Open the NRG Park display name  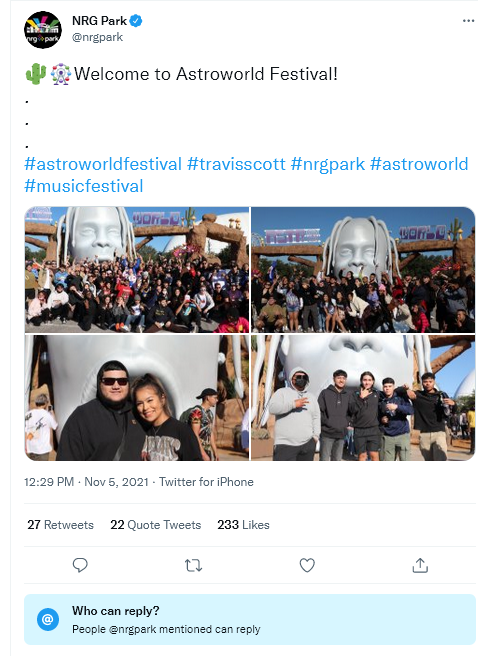[x=99, y=20]
